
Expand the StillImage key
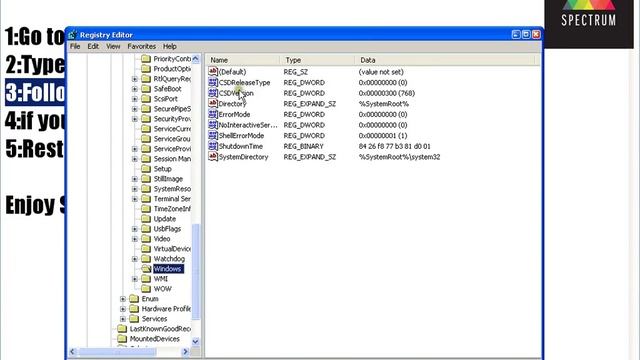pyautogui.click(x=135, y=179)
